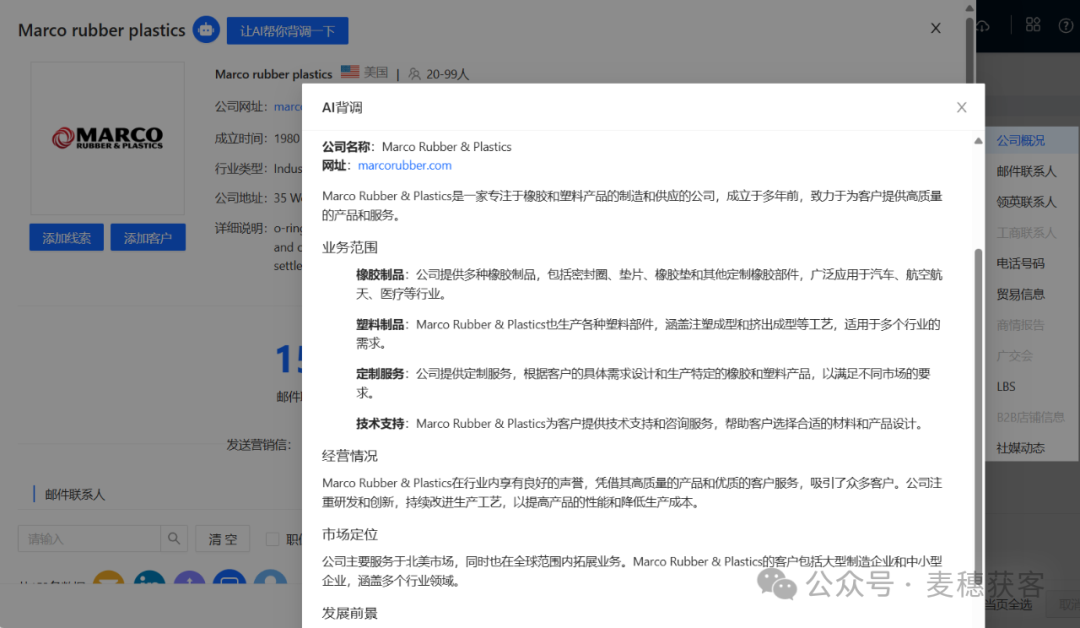Click the 塑料制品 bold label

pos(380,324)
